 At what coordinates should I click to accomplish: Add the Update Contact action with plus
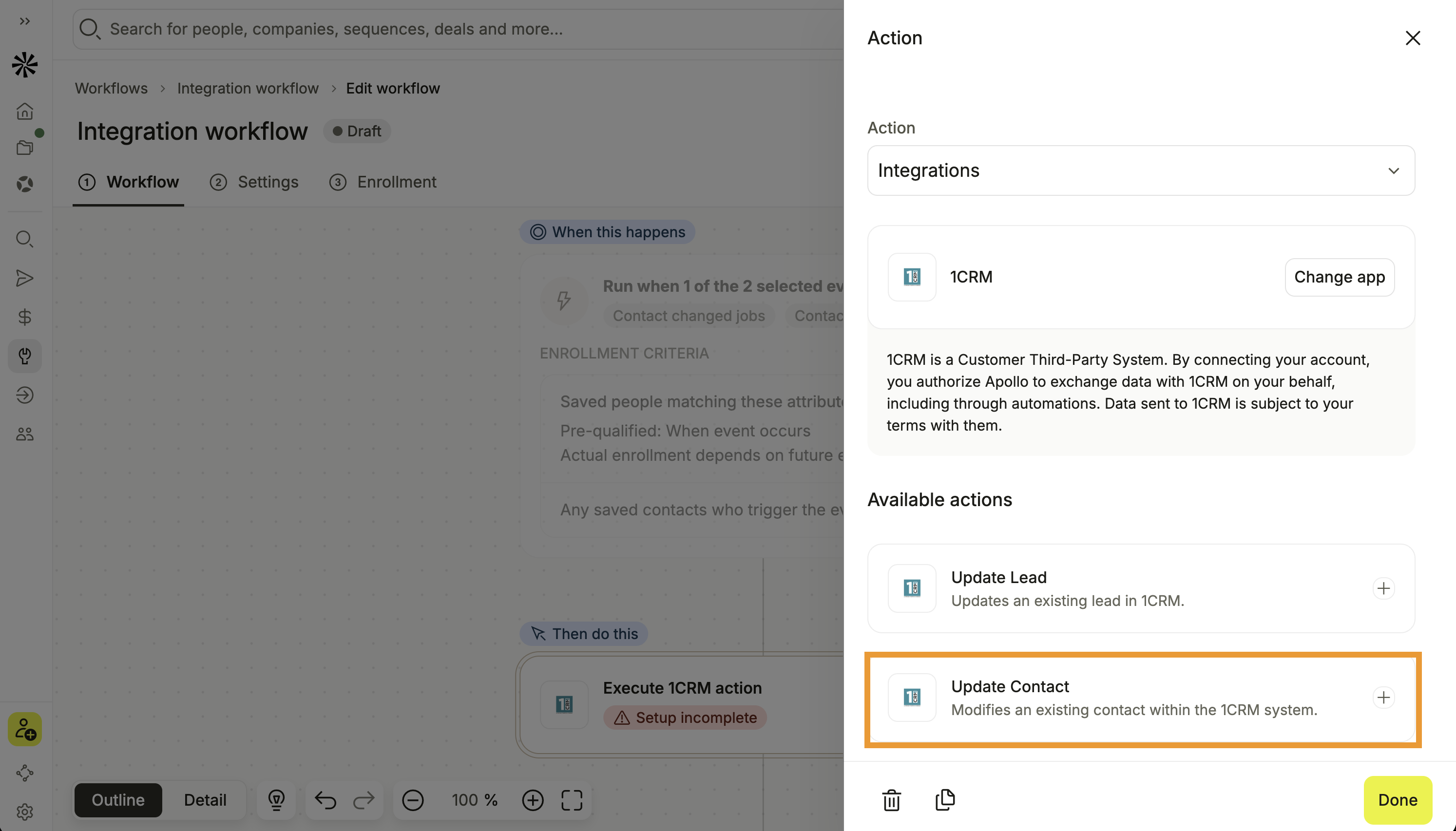1383,697
